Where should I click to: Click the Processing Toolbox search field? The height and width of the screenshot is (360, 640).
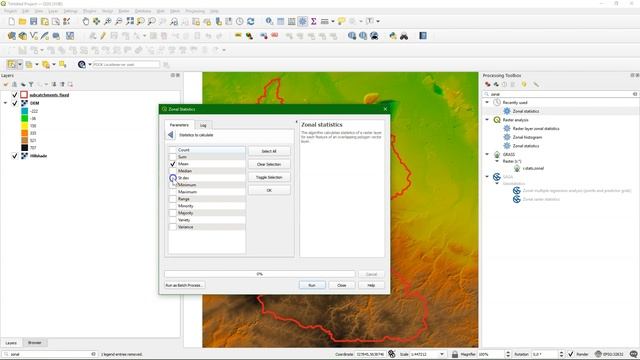coord(560,94)
